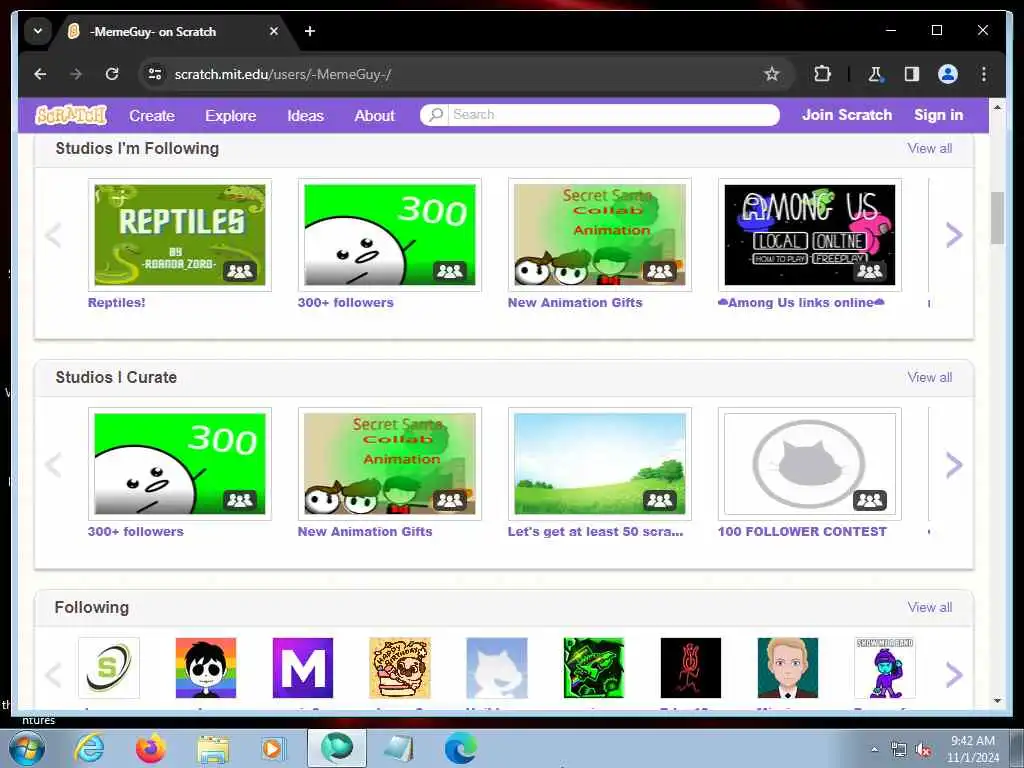Open the followed user with Happy Birthday pug avatar

pyautogui.click(x=400, y=668)
